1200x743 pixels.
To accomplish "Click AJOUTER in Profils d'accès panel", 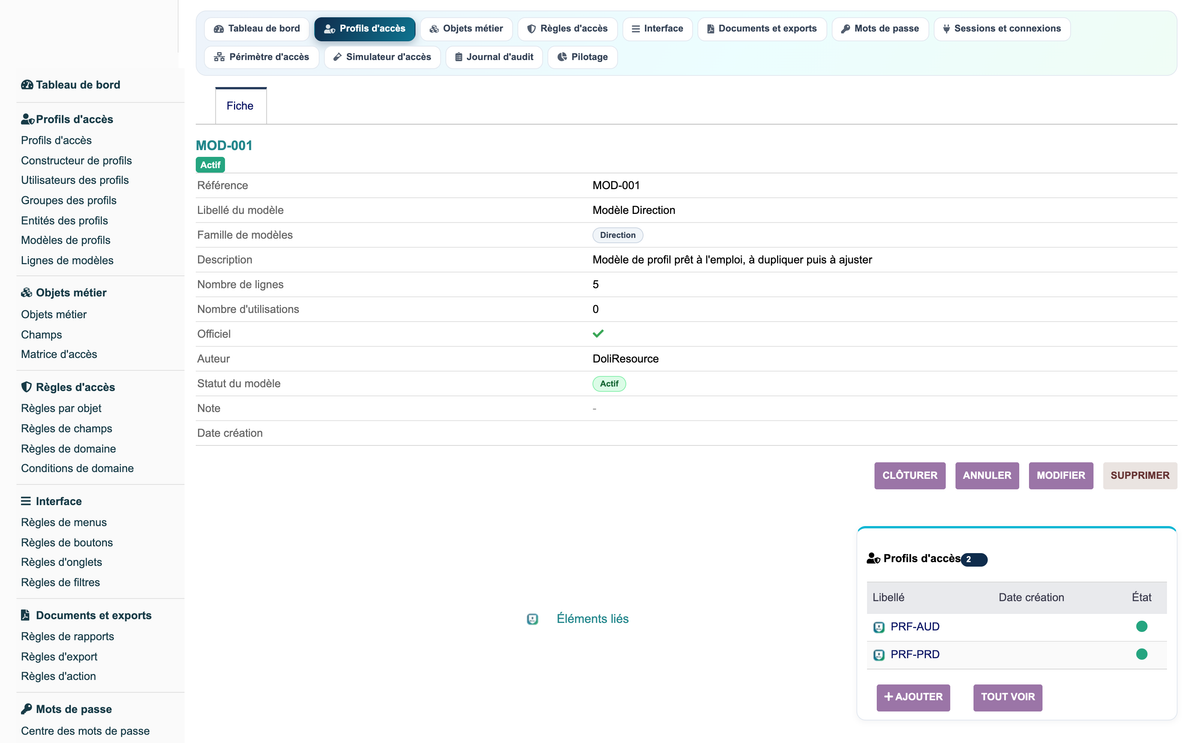I will coord(913,697).
